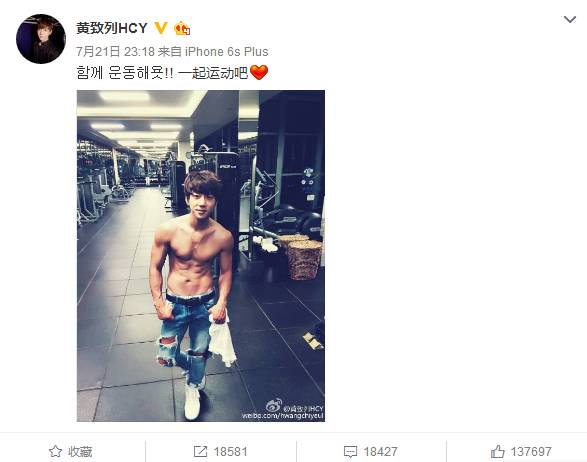Open reposts count 18581
Screen dimensions: 587x462
click(x=230, y=452)
